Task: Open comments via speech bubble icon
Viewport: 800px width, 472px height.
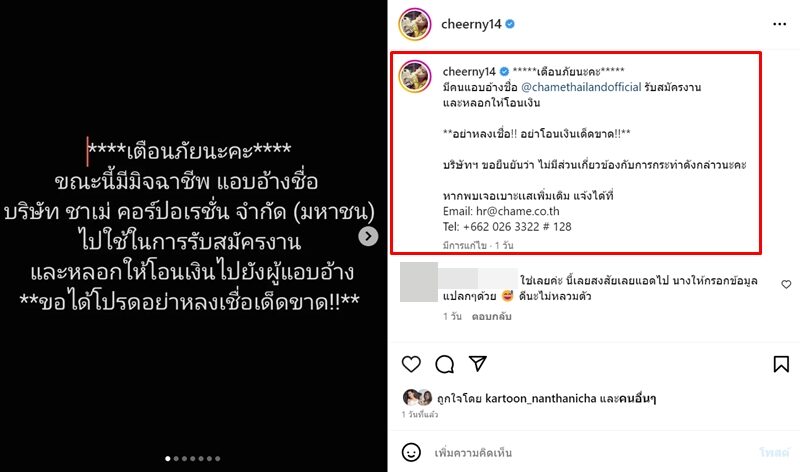Action: click(x=444, y=364)
